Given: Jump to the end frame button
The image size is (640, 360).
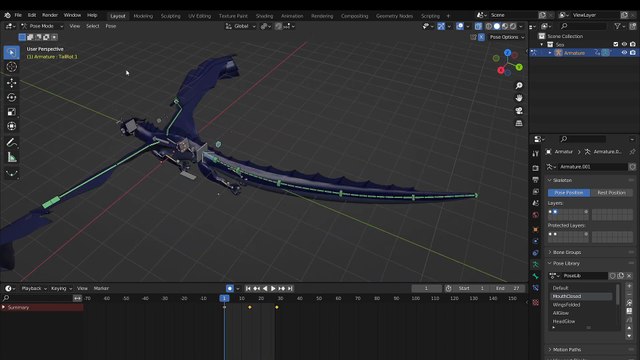Looking at the screenshot, I should tap(290, 288).
